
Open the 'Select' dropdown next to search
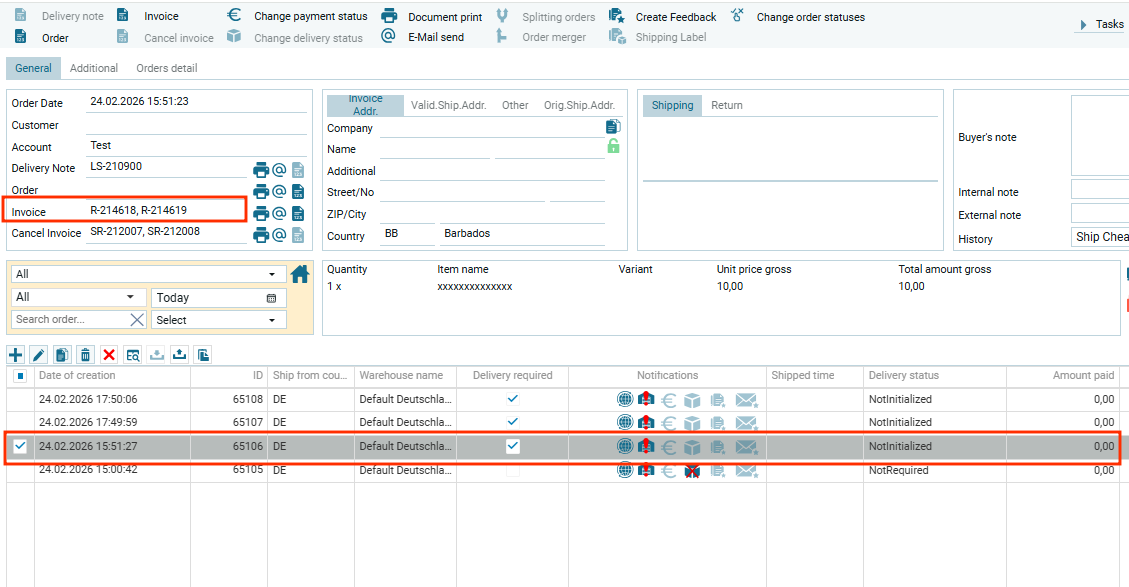click(x=272, y=320)
